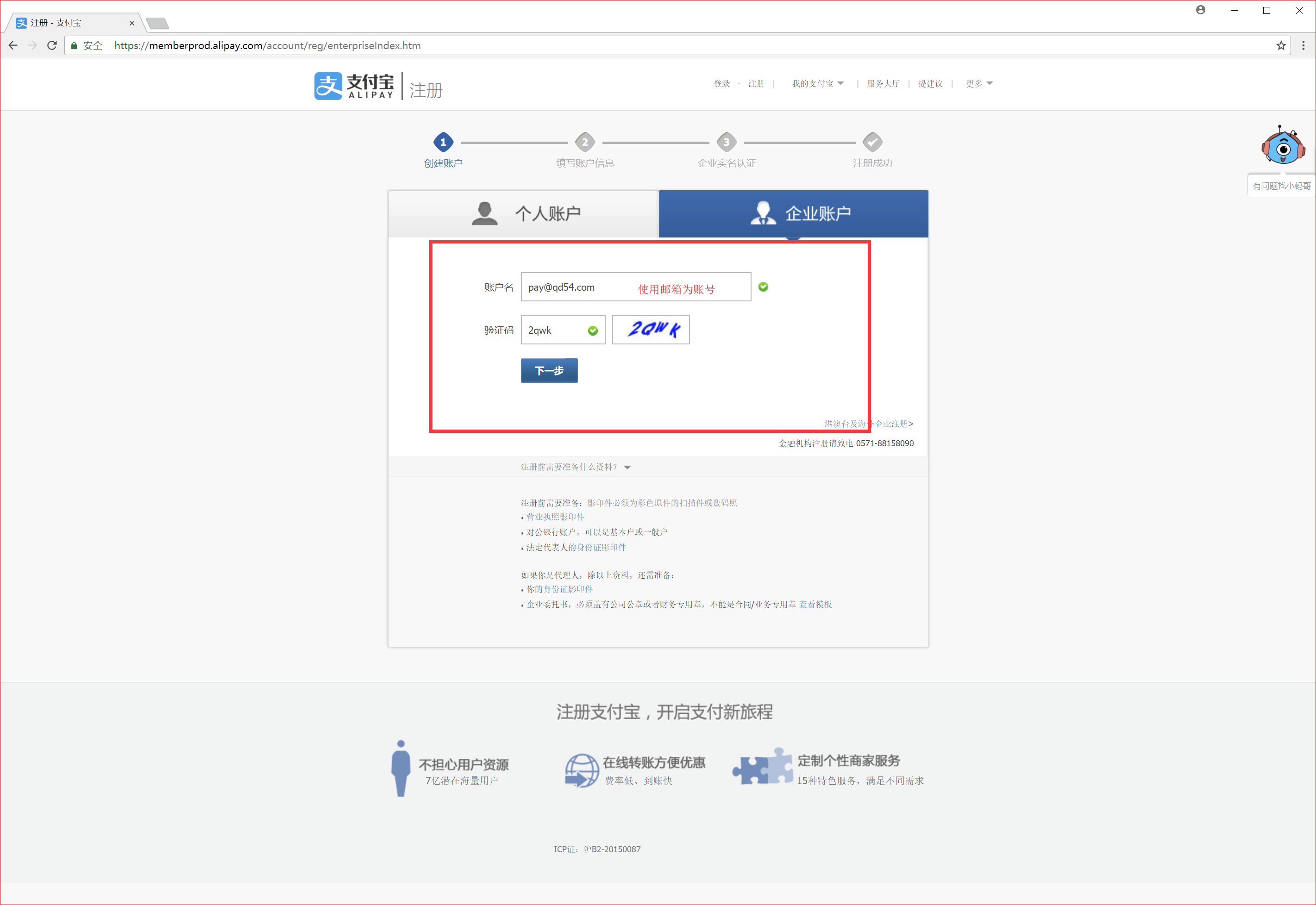Screen dimensions: 1316x905
Task: Click the 注册成功 step label
Action: tap(872, 163)
